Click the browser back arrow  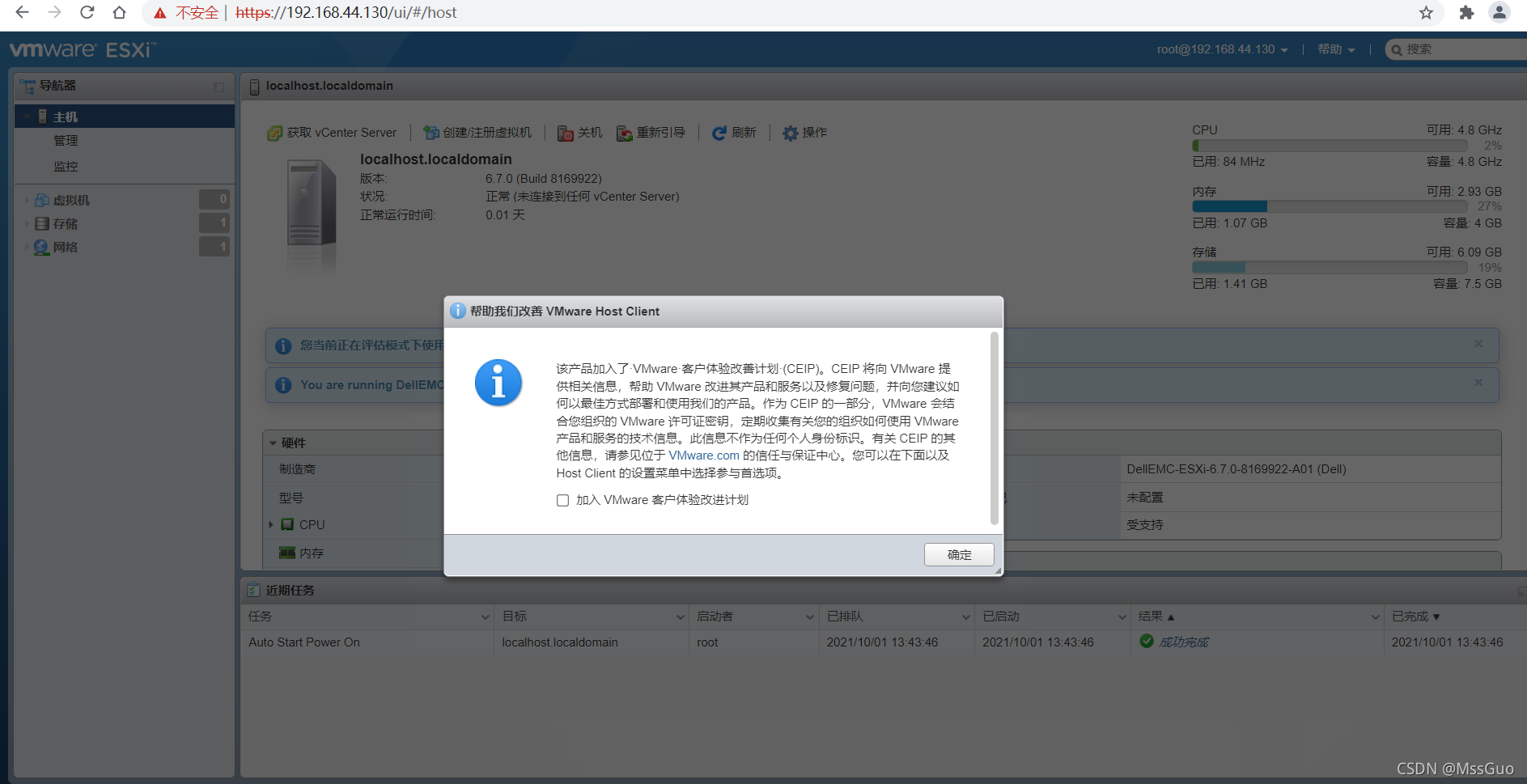[x=22, y=12]
